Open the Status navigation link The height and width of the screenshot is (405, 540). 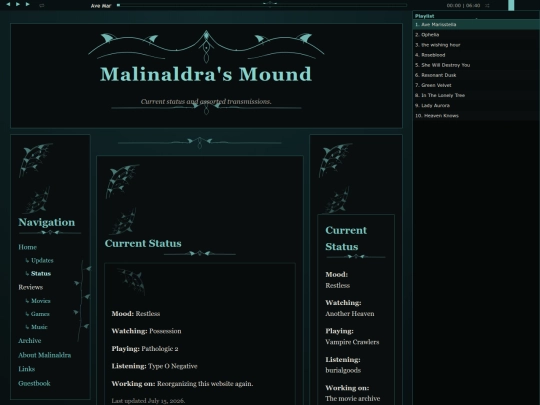(41, 273)
